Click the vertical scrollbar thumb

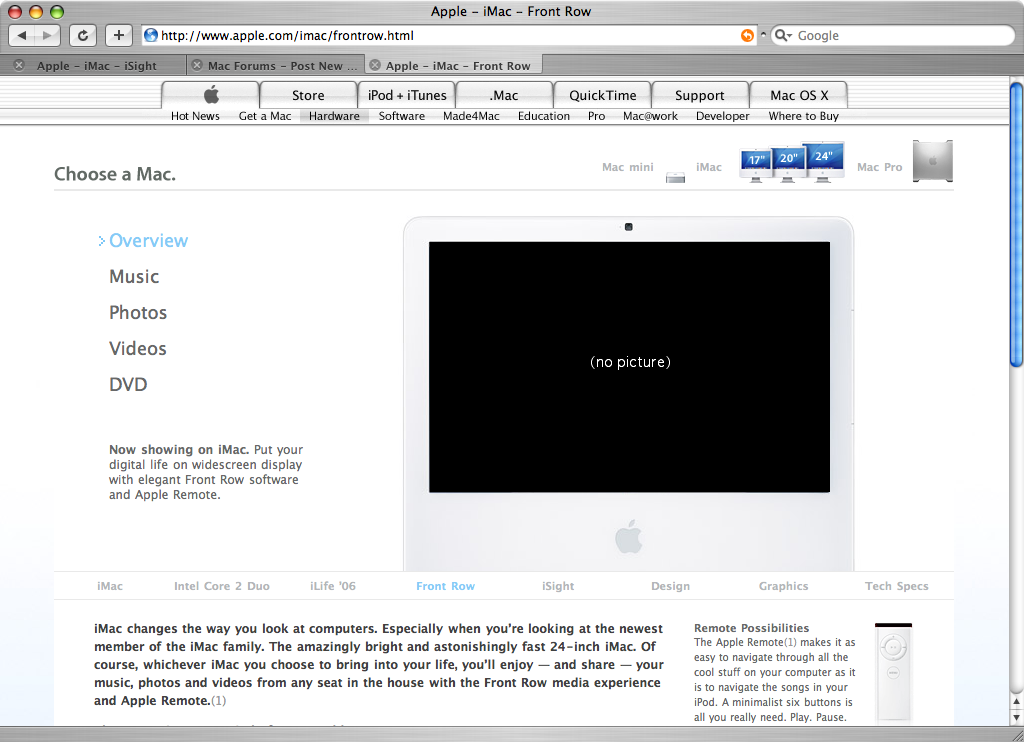pyautogui.click(x=1016, y=224)
